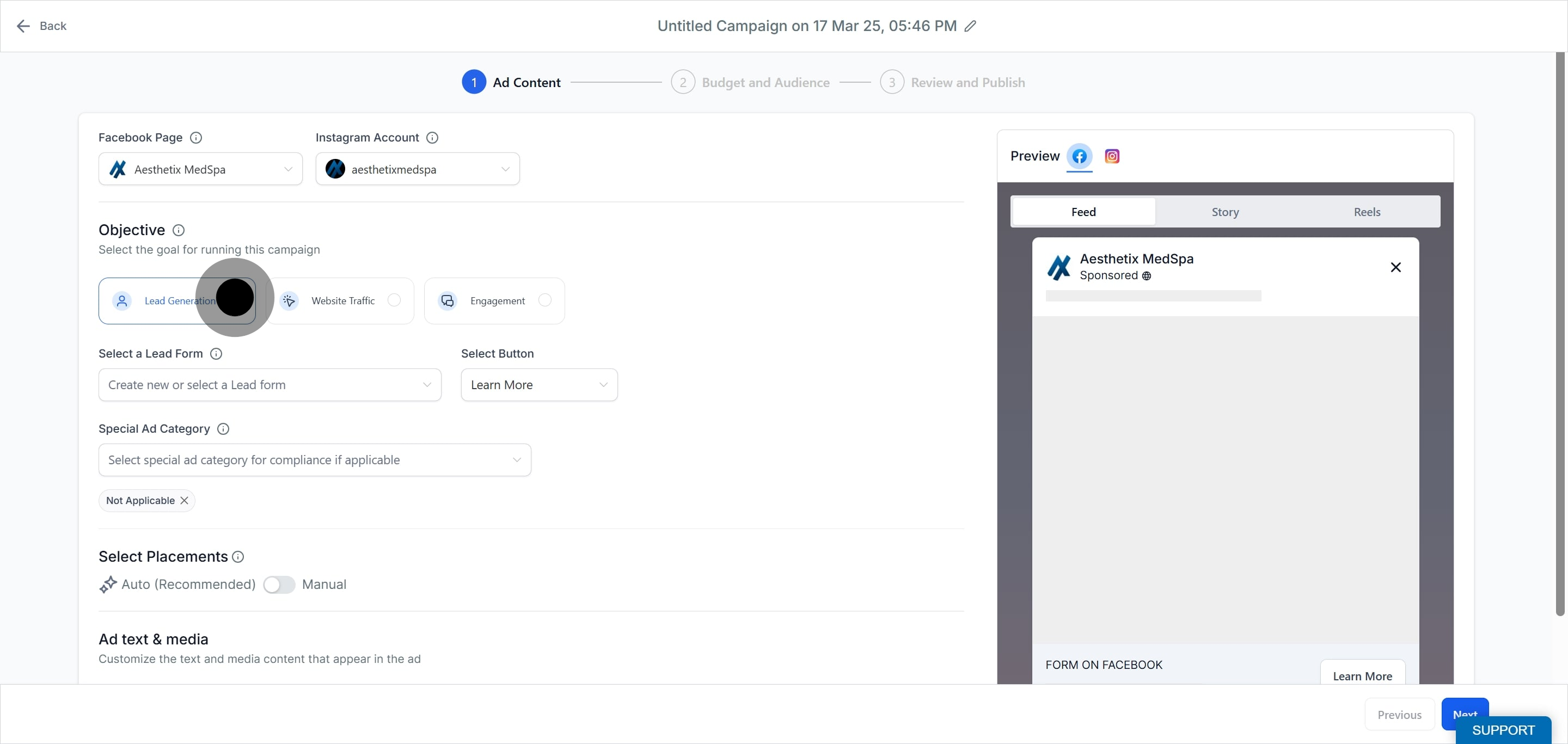1568x744 pixels.
Task: Expand the Select a Lead Form dropdown
Action: [269, 384]
